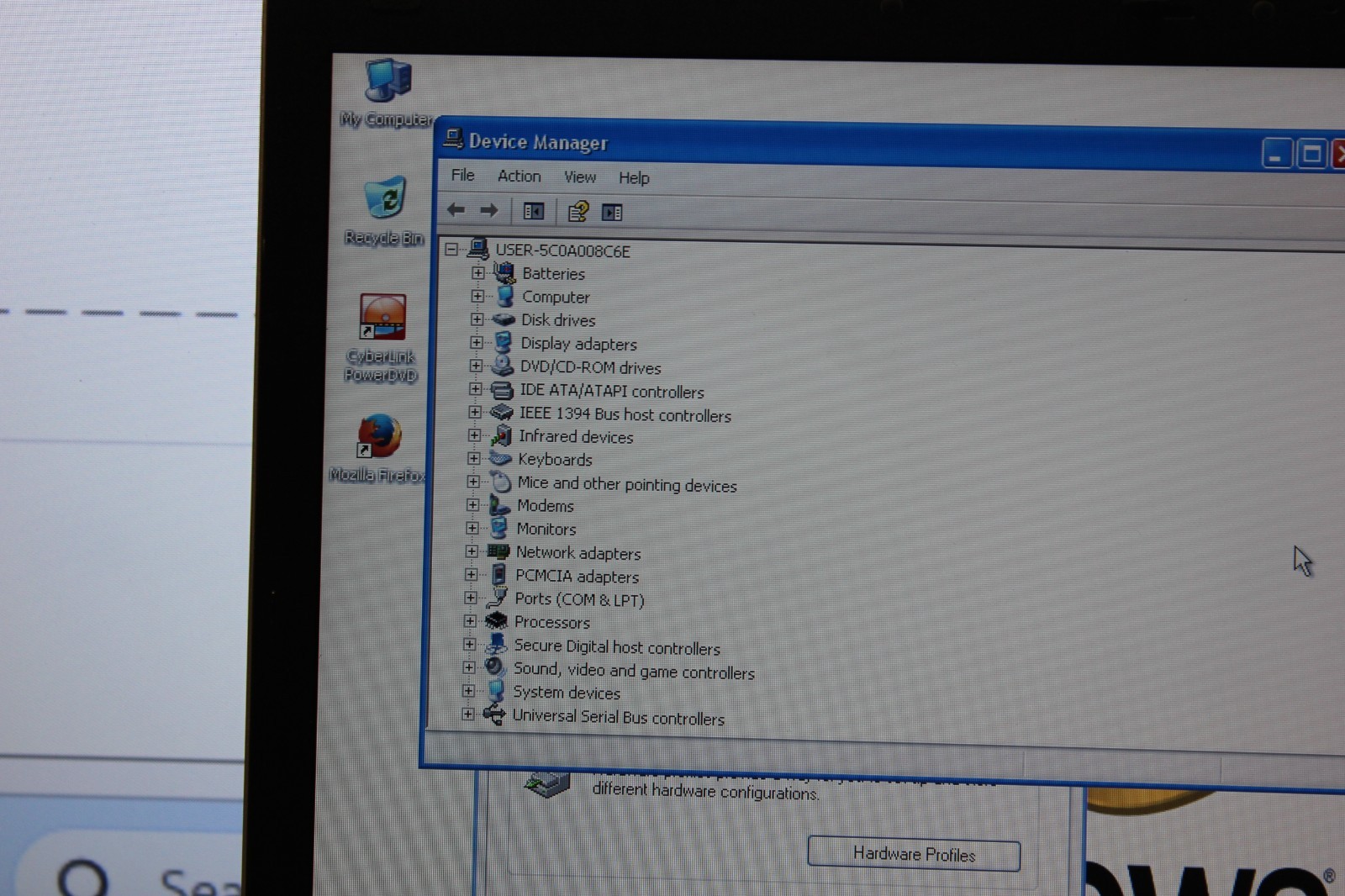
Task: Open the View menu
Action: pos(580,177)
